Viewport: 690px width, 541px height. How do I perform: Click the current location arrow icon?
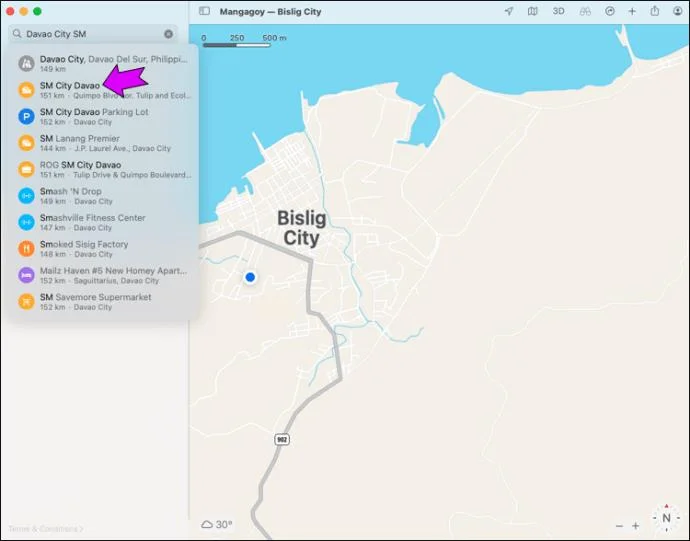[x=509, y=11]
